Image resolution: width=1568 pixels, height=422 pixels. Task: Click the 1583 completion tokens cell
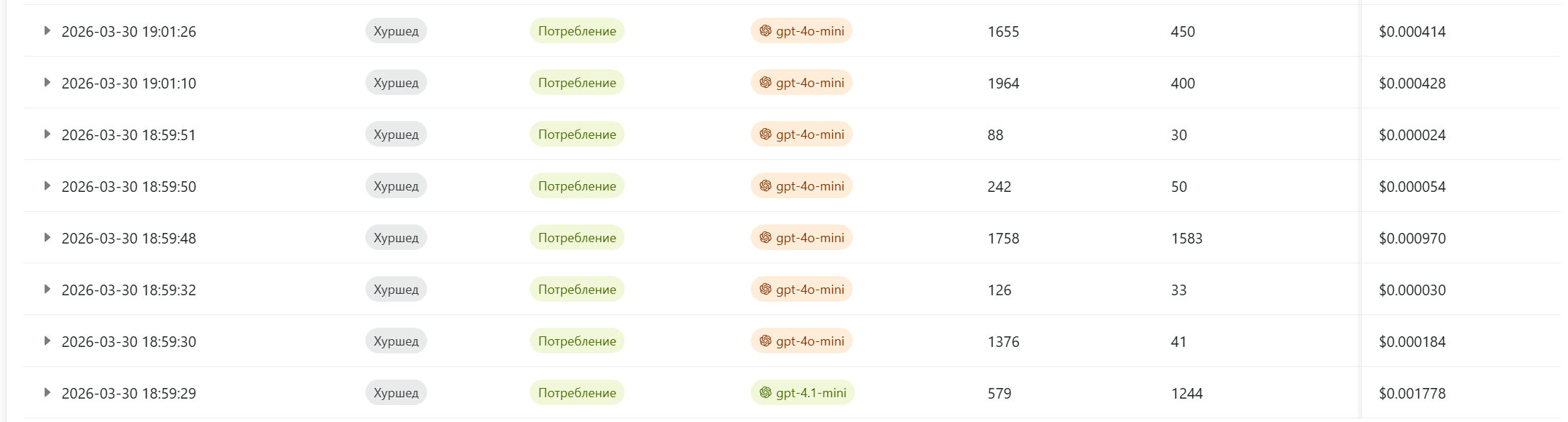pos(1186,239)
